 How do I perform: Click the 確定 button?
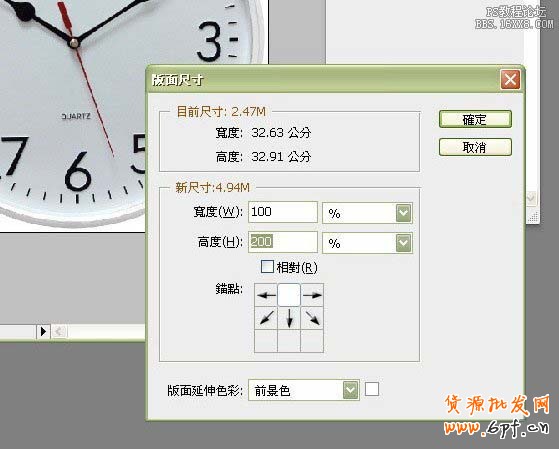[475, 119]
